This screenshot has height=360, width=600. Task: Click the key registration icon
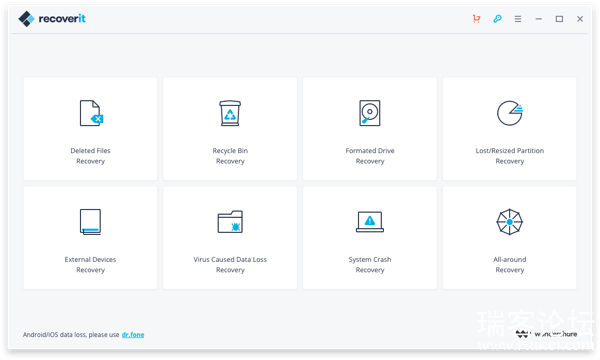point(497,19)
